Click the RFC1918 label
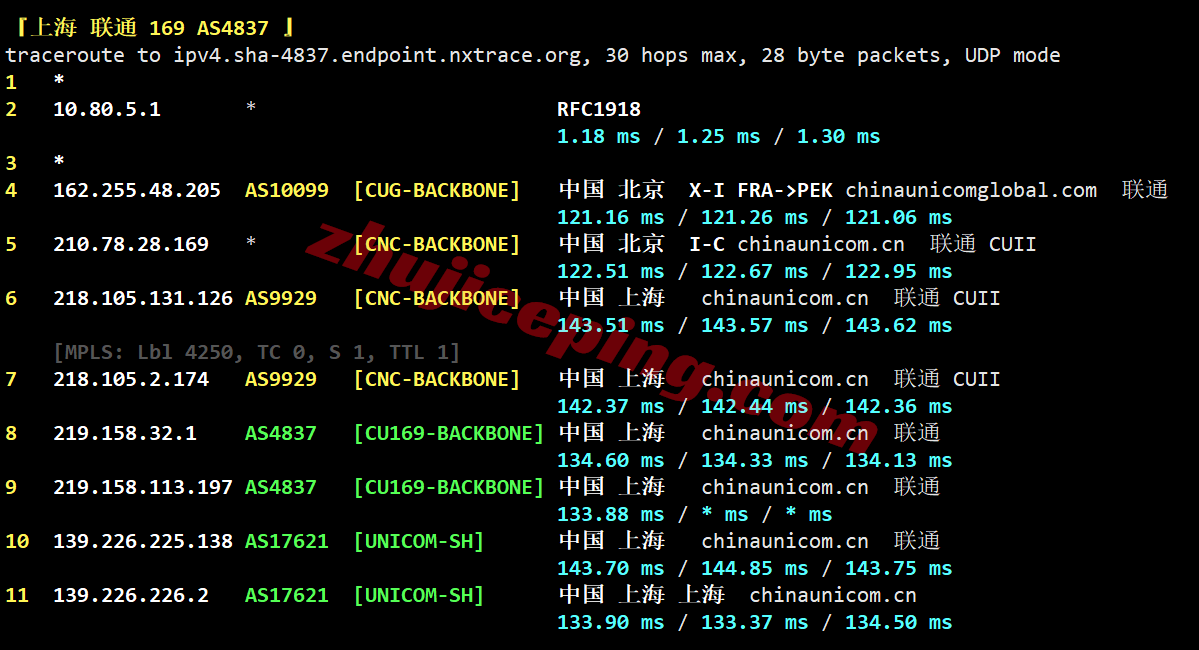This screenshot has height=650, width=1199. coord(599,109)
